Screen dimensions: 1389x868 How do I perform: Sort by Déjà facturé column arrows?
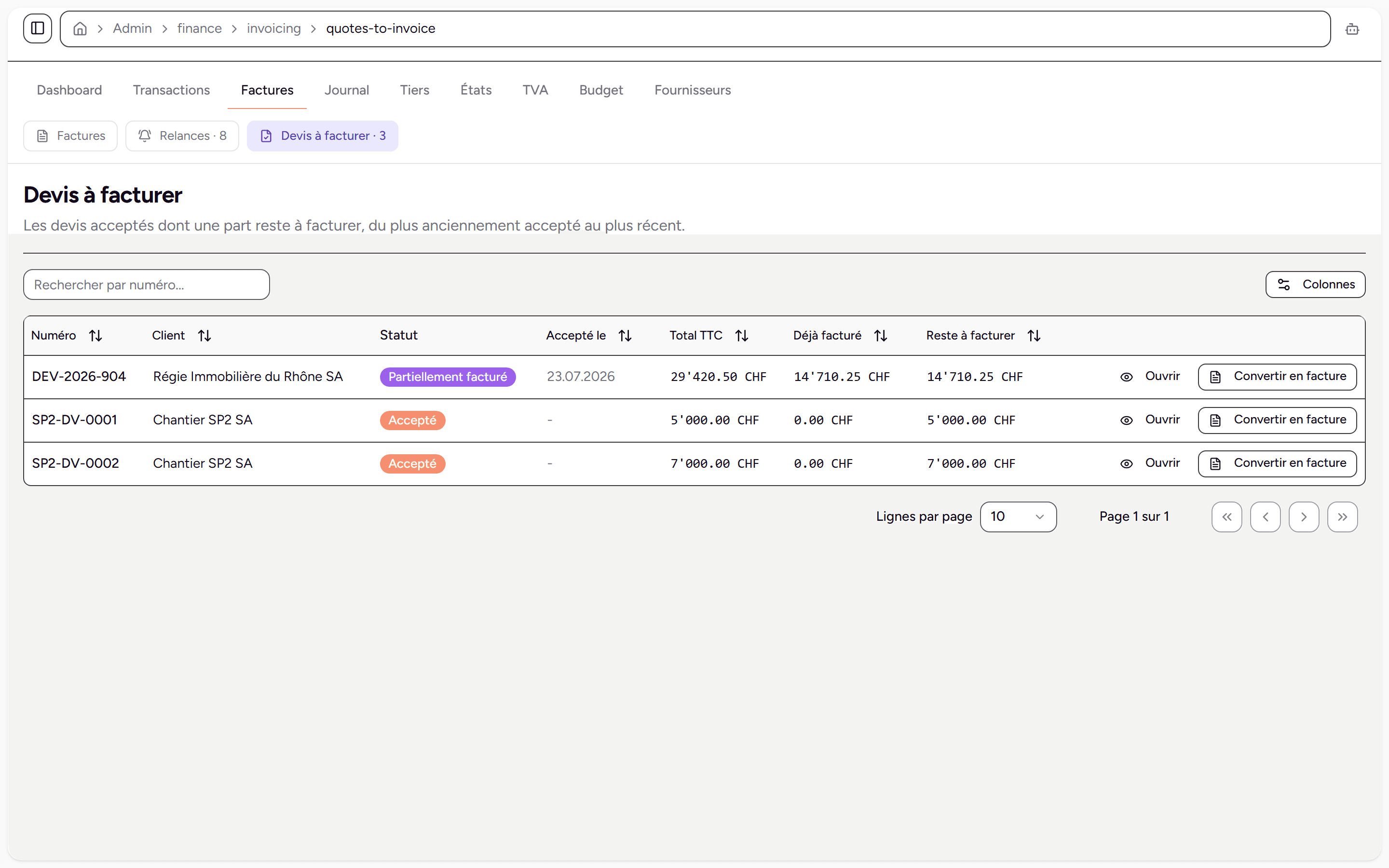pos(881,335)
